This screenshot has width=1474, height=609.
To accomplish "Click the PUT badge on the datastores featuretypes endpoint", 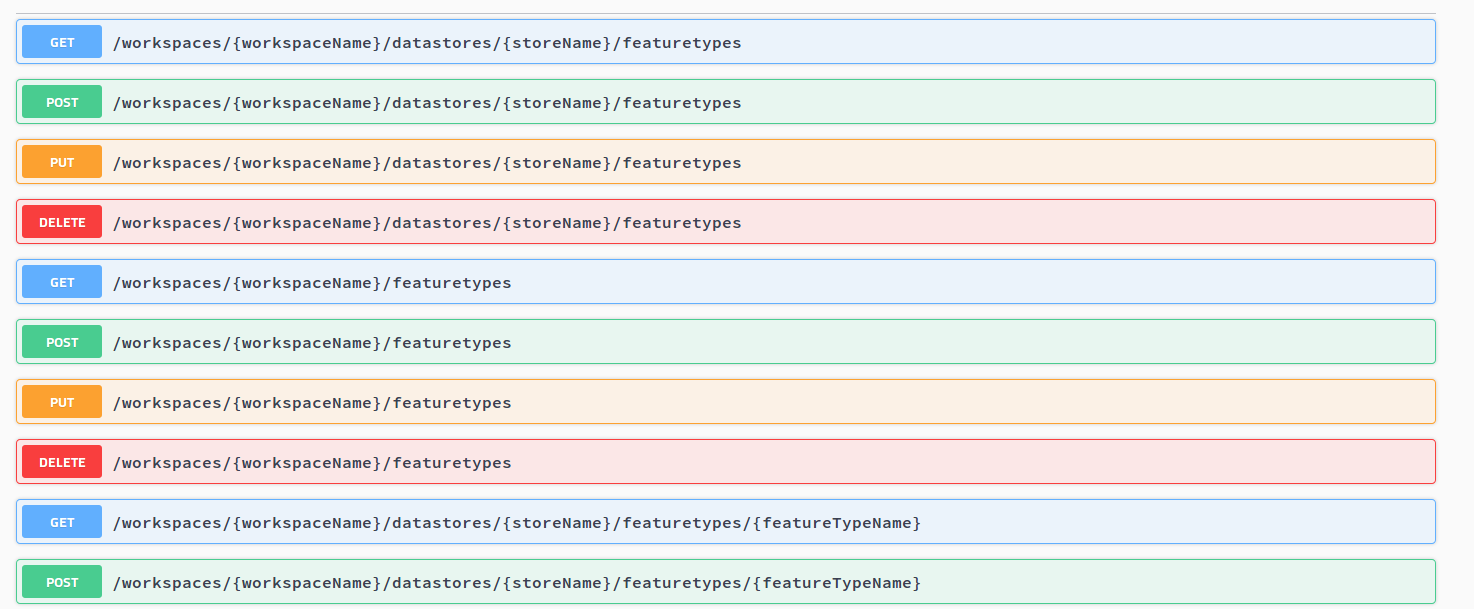I will (60, 161).
